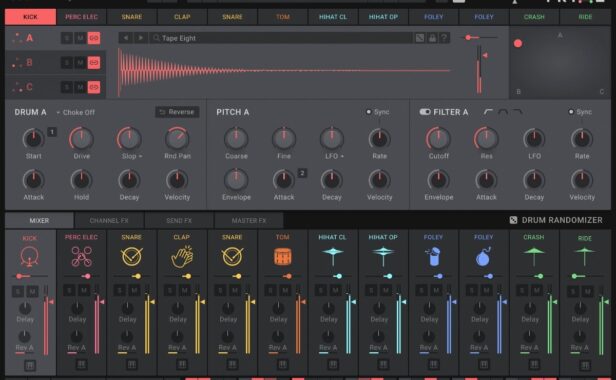
Task: Click the red dot in the layer XY pad
Action: [x=518, y=43]
